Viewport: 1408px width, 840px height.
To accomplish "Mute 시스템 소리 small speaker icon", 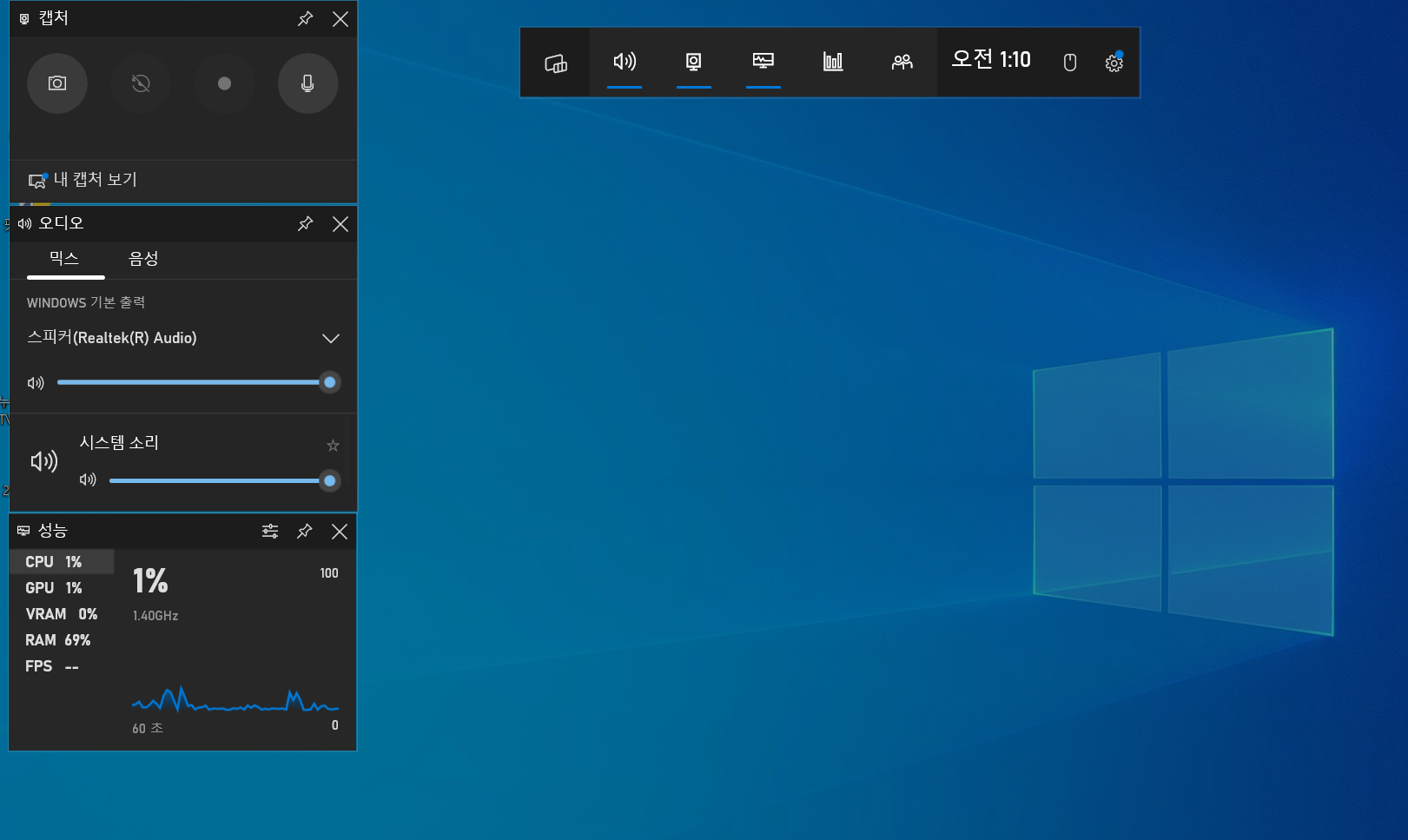I will [x=88, y=480].
